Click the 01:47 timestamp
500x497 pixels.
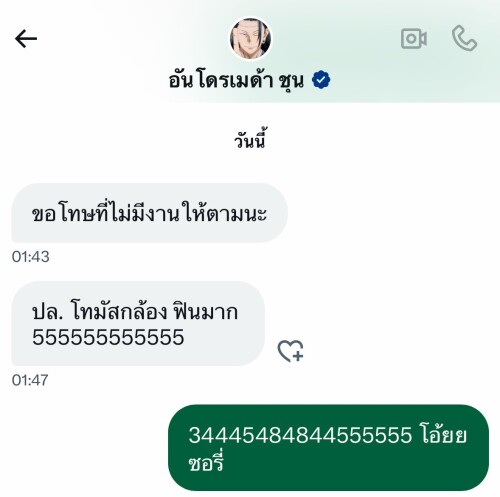coord(30,380)
